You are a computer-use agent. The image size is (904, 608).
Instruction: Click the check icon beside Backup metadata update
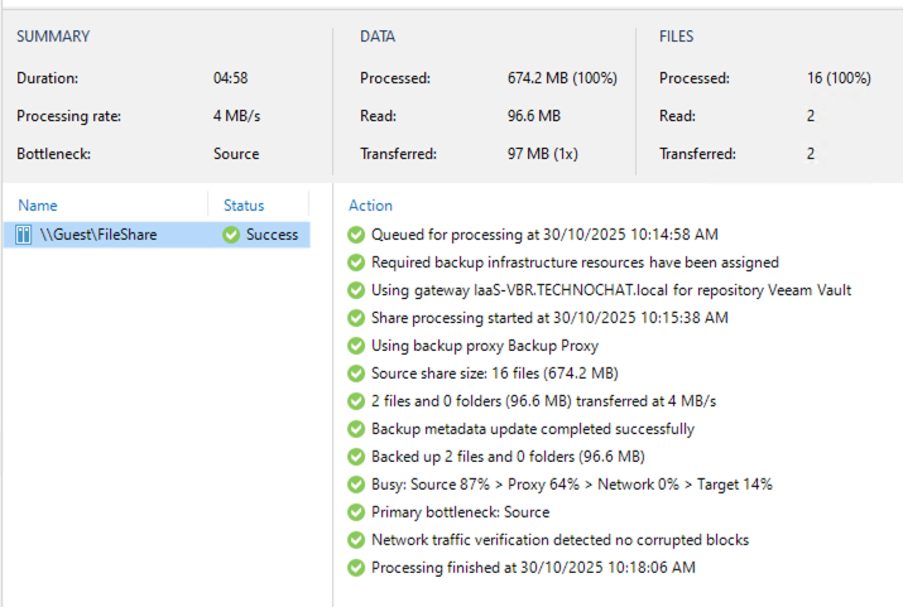(x=356, y=429)
